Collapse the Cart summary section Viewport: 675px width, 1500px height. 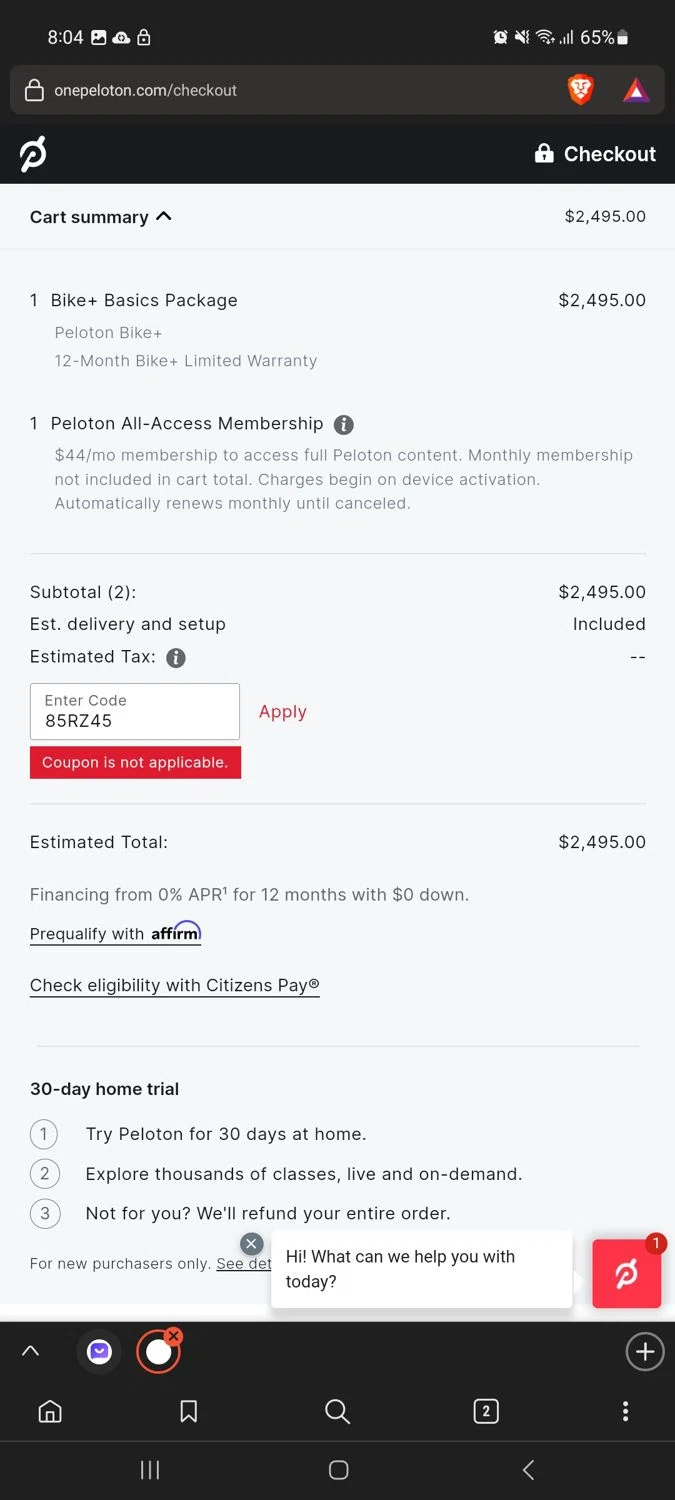tap(101, 217)
